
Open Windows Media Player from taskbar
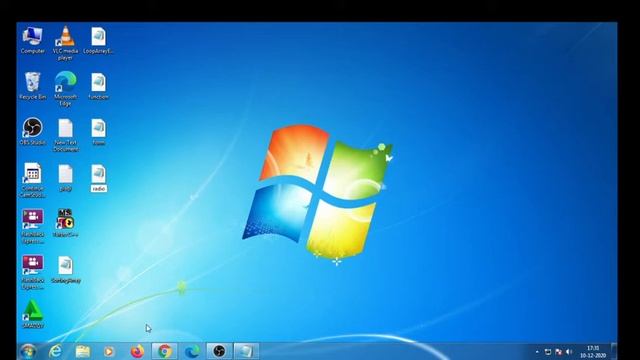coord(109,351)
